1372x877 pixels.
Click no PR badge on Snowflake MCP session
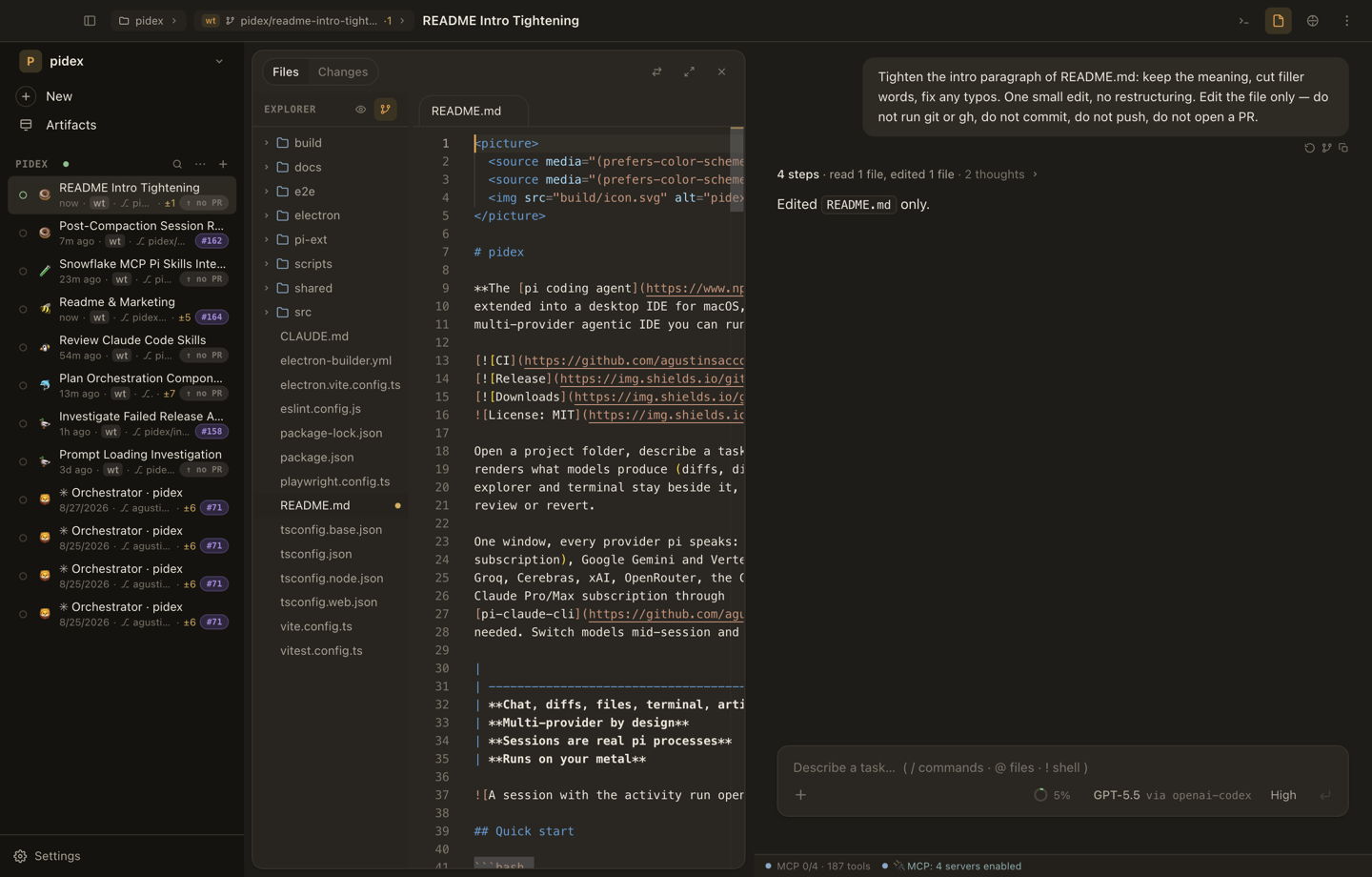coord(204,279)
